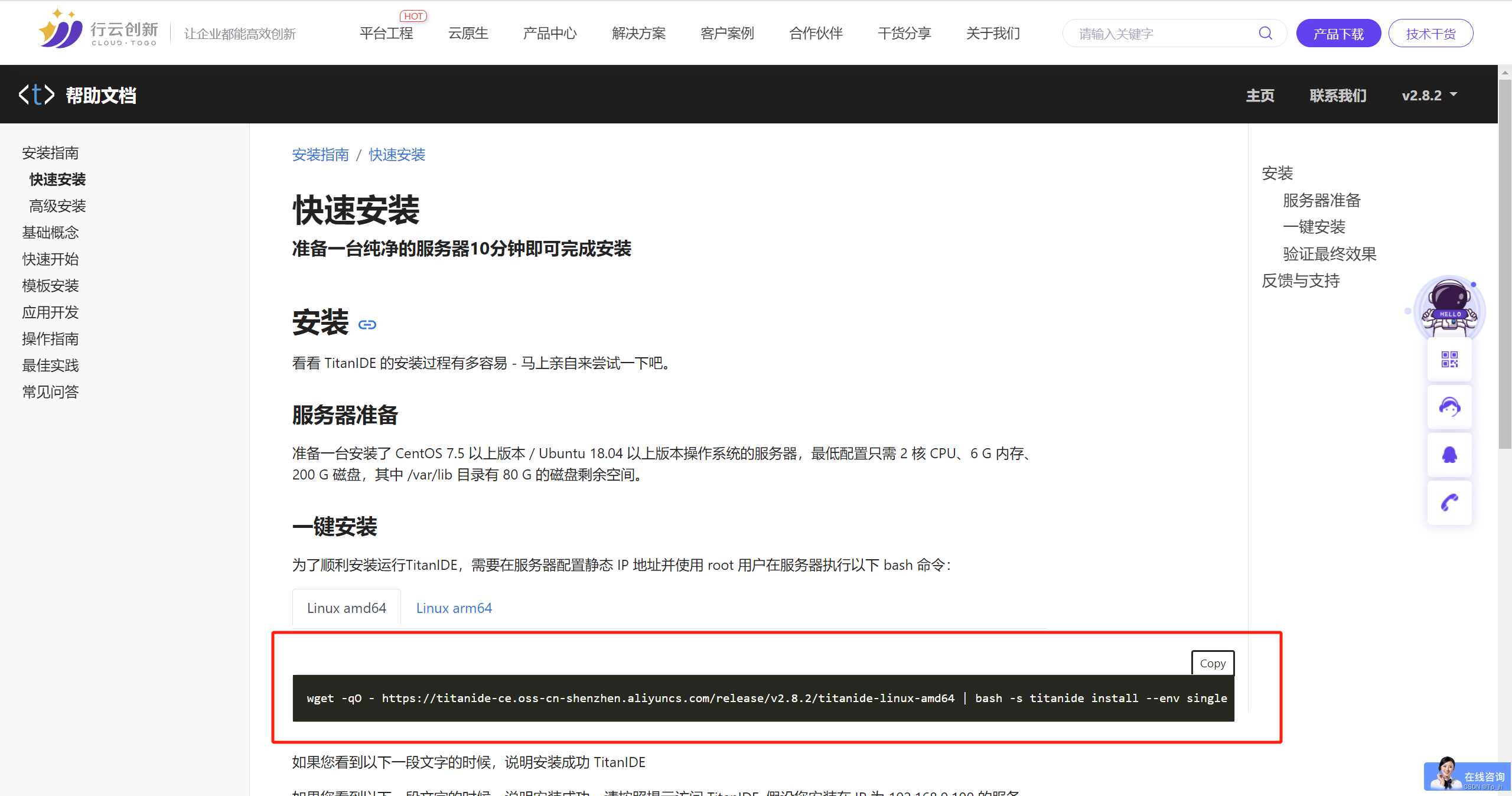Open 联系我们 in docs header
Image resolution: width=1512 pixels, height=796 pixels.
[x=1338, y=95]
